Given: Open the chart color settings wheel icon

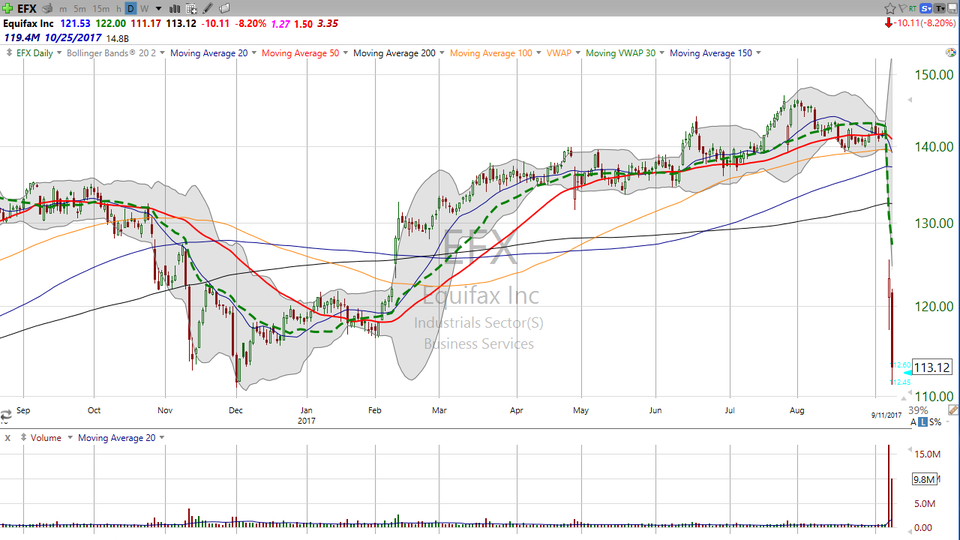Looking at the screenshot, I should coord(951,53).
